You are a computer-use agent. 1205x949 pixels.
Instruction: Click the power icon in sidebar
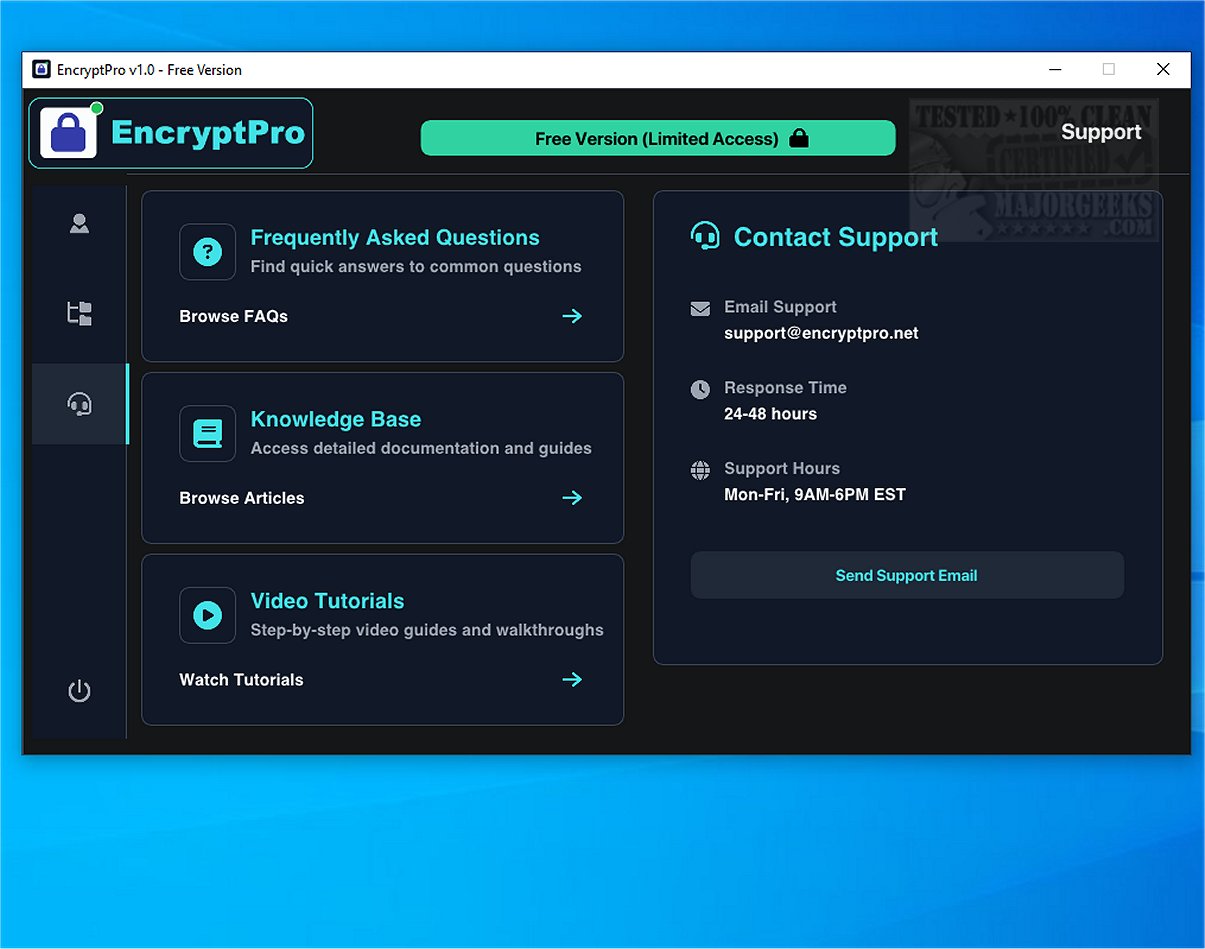tap(79, 691)
